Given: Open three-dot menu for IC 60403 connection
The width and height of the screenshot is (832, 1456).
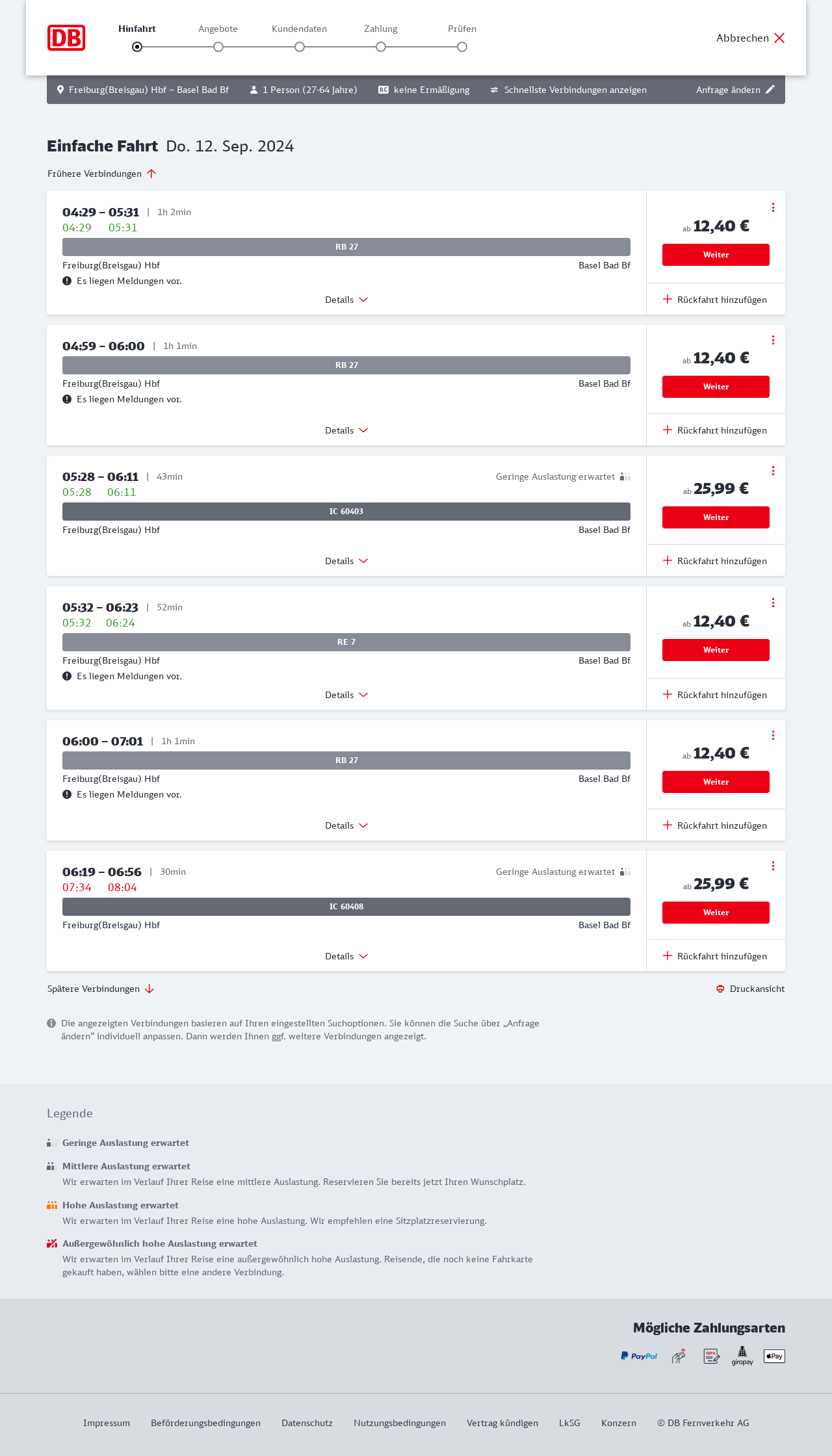Looking at the screenshot, I should [773, 471].
